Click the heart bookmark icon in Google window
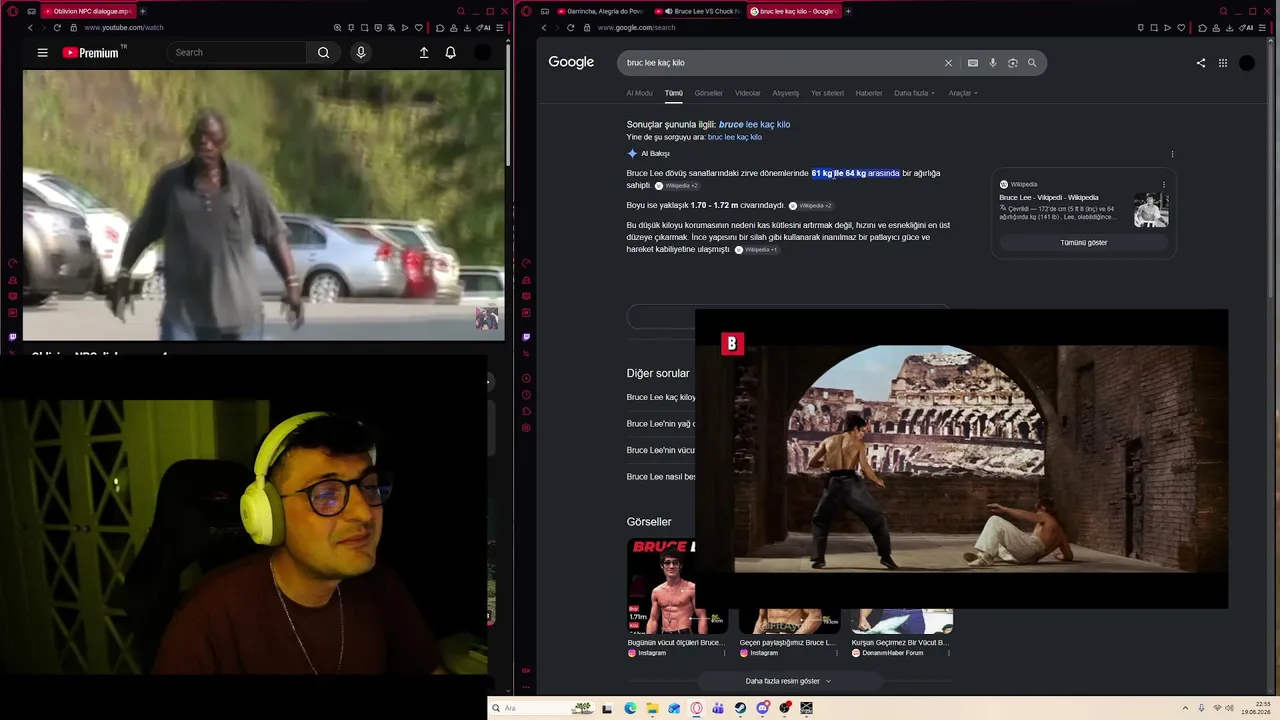Viewport: 1280px width, 720px height. (1181, 28)
